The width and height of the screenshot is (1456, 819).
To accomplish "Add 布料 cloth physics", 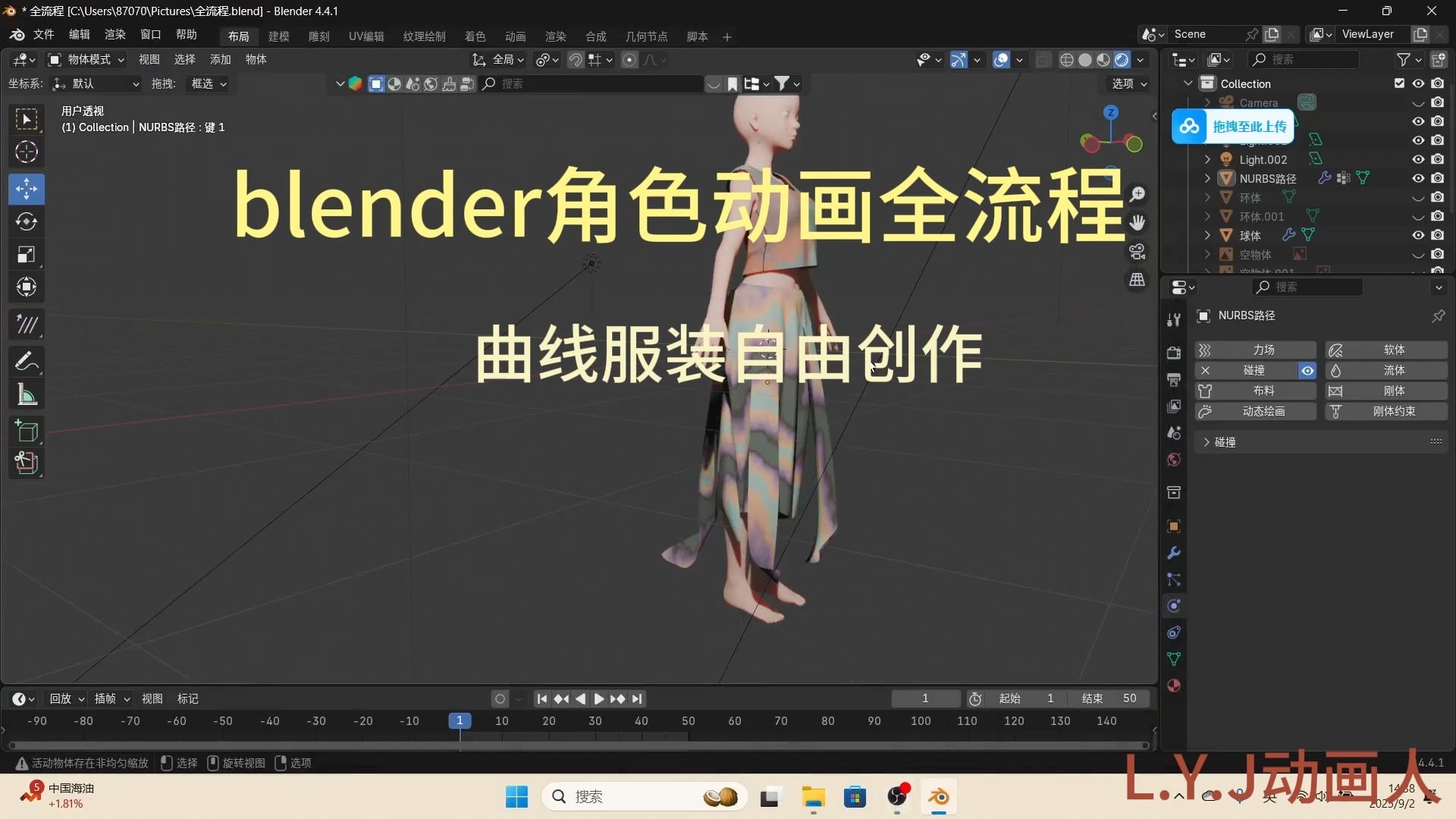I will coord(1255,391).
